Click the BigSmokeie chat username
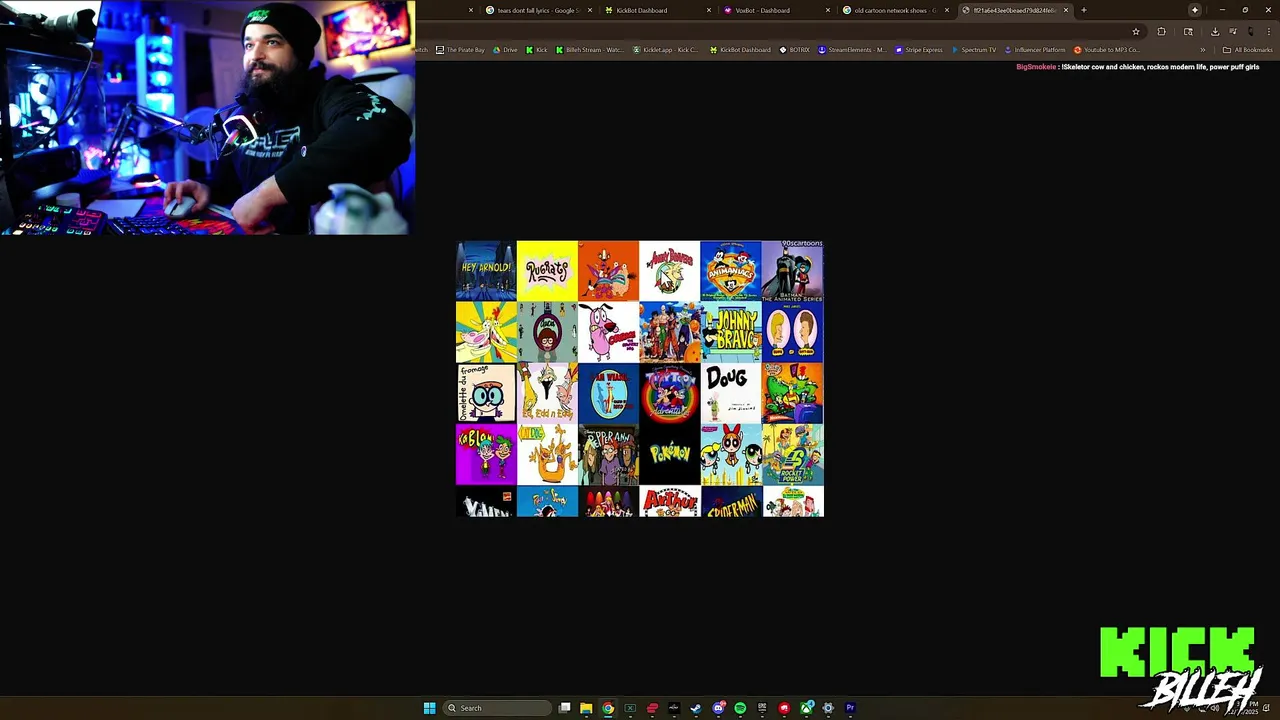The height and width of the screenshot is (720, 1280). point(1036,67)
